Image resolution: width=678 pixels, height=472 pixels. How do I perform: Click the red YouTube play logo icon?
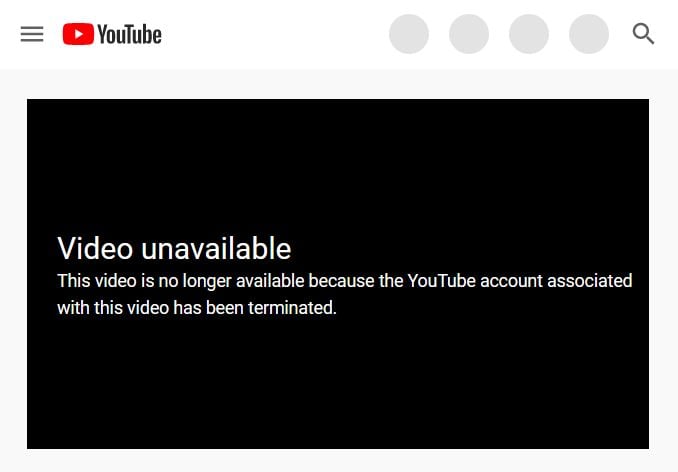coord(78,34)
